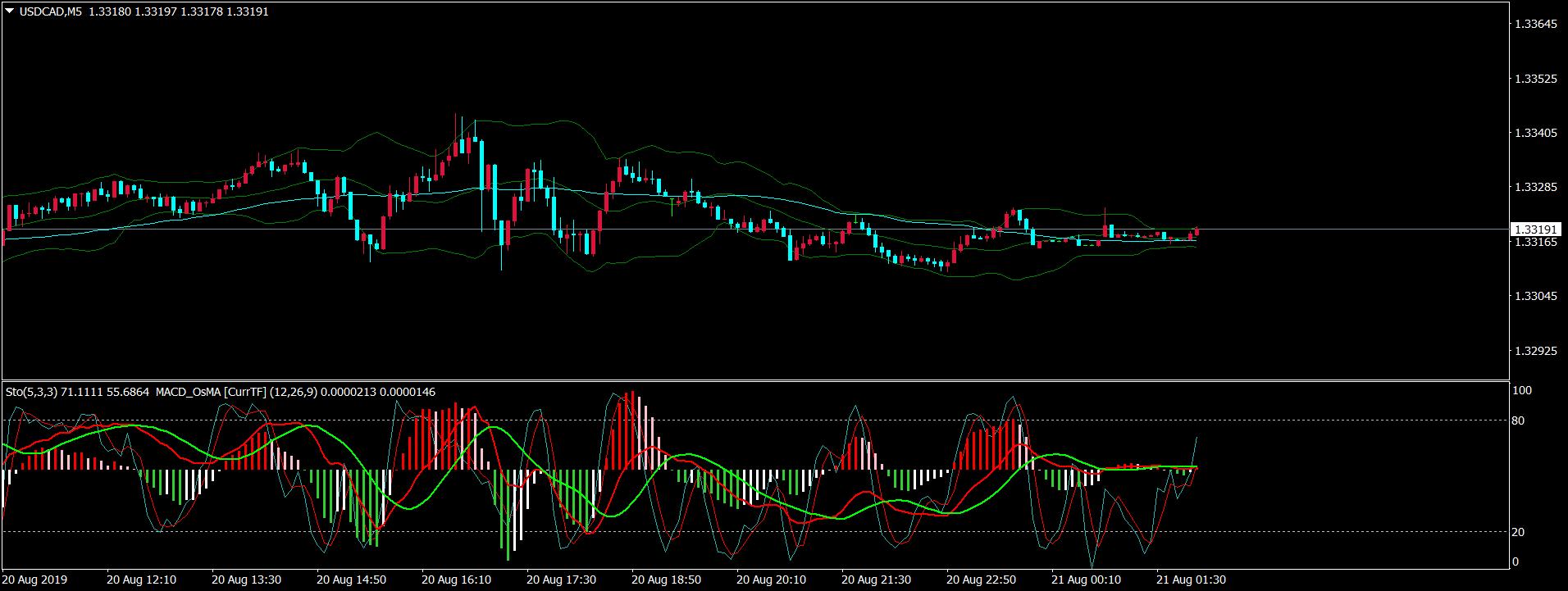1568x591 pixels.
Task: Click the chart menu triangle beside USDCAD,M5
Action: tap(9, 11)
